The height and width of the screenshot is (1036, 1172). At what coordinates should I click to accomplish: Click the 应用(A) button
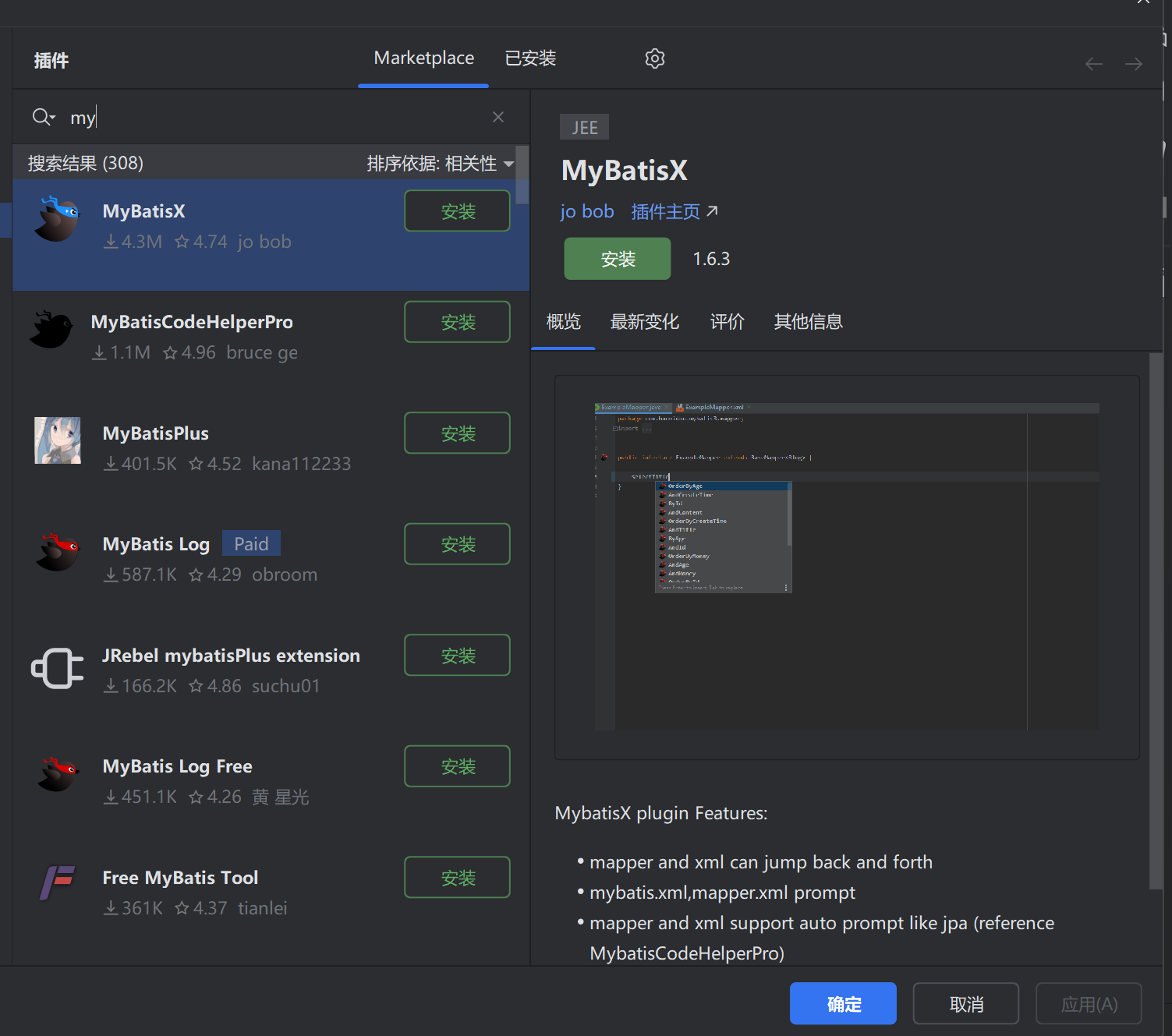coord(1089,1004)
